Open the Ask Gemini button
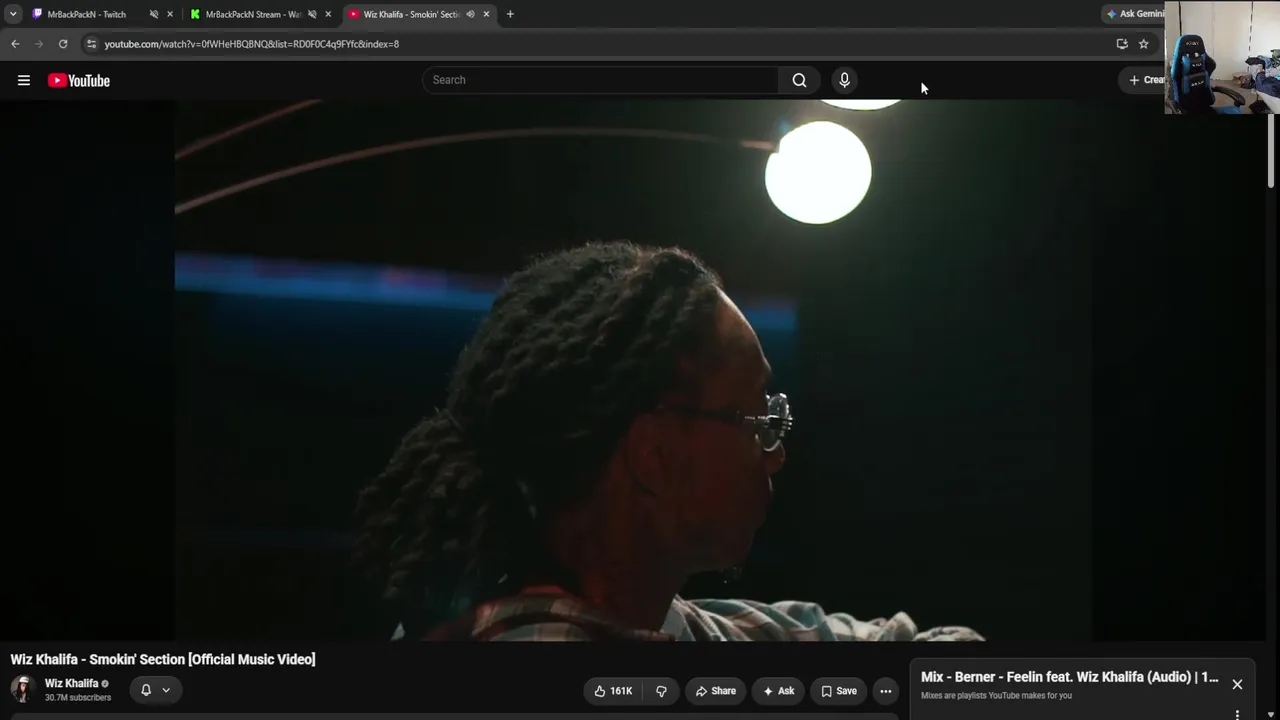1280x720 pixels. [1135, 14]
